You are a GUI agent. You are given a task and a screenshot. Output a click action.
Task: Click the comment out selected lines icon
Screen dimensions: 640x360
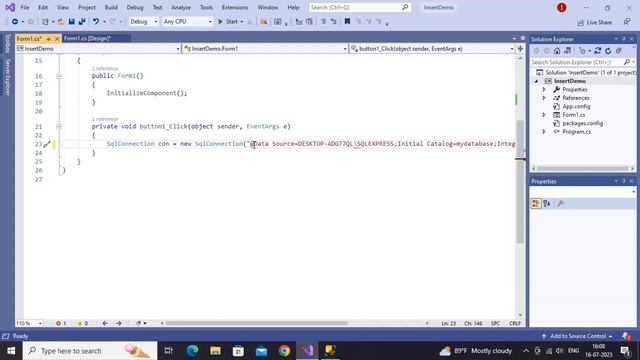click(x=323, y=22)
